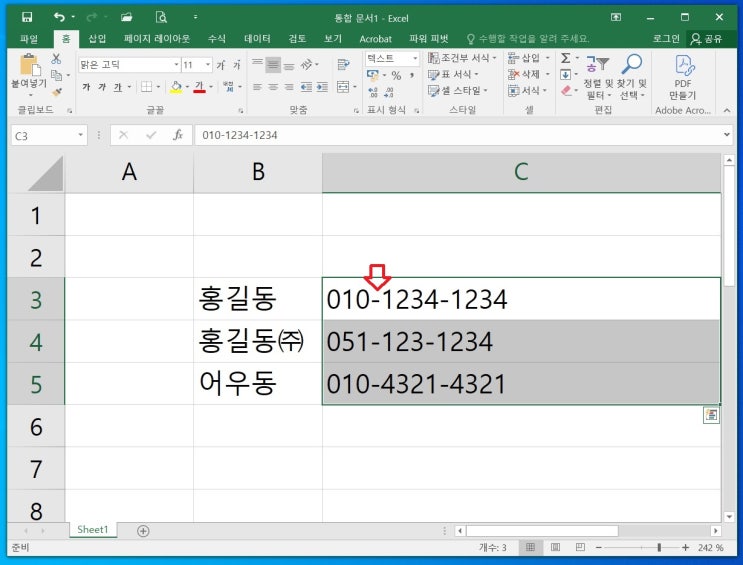Apply comma style number format
The image size is (743, 565).
coord(412,75)
